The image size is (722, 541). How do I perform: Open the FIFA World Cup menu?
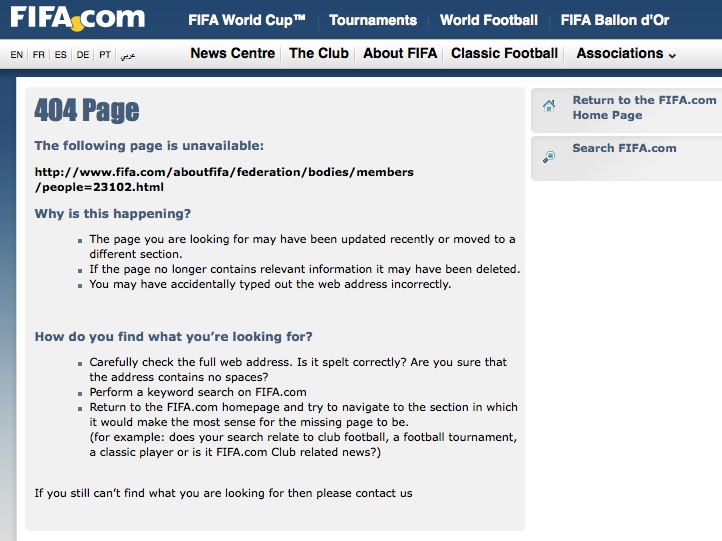click(x=246, y=20)
